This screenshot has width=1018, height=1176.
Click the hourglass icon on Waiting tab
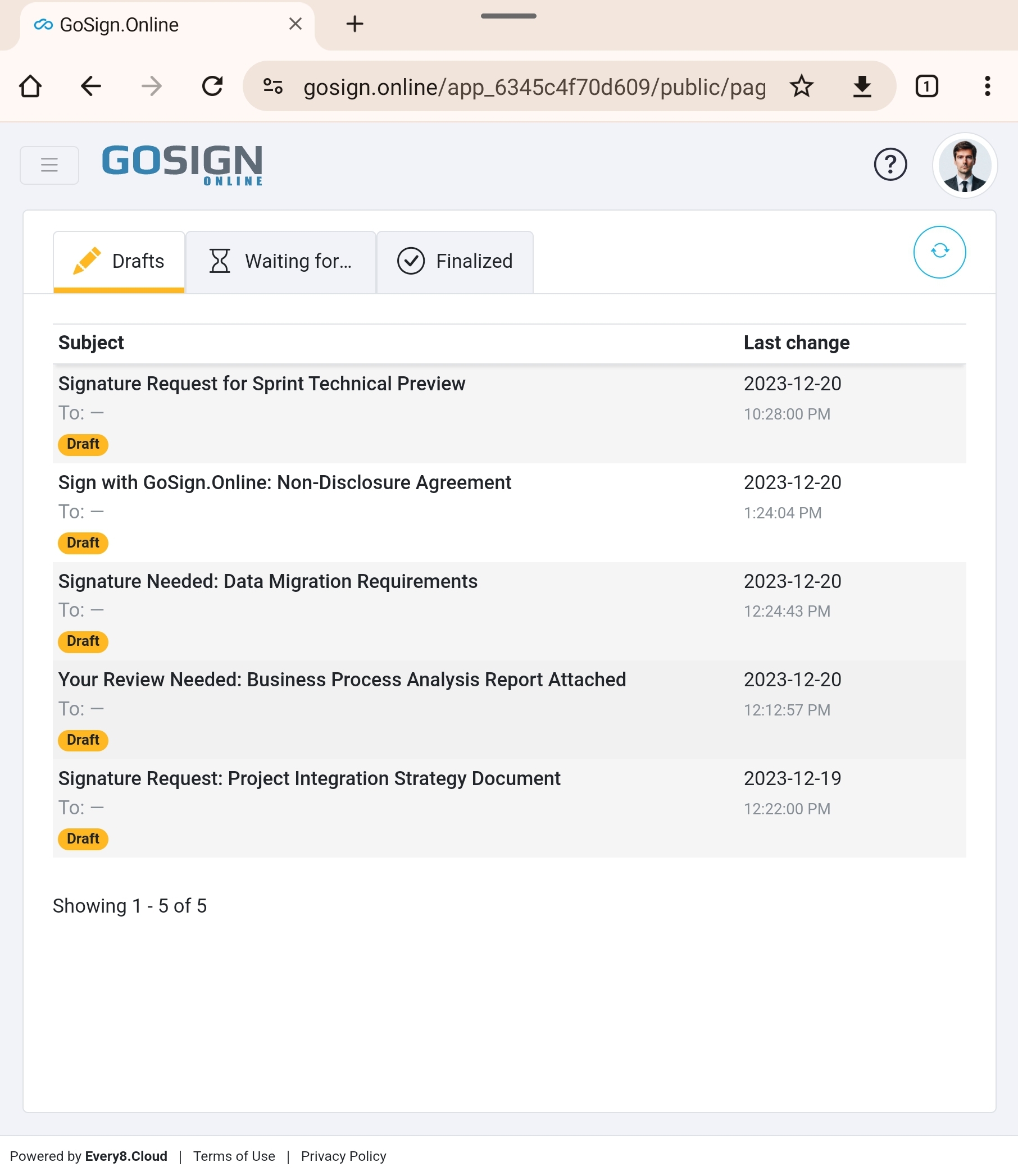pyautogui.click(x=220, y=261)
